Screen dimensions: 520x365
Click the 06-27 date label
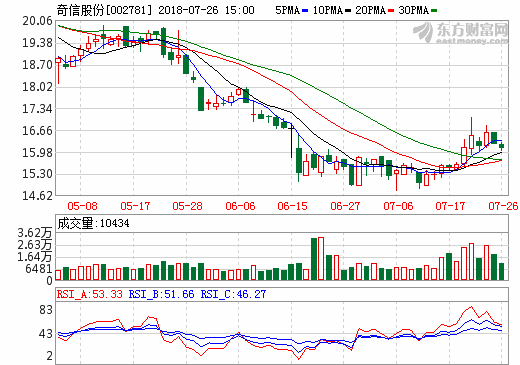pyautogui.click(x=345, y=206)
